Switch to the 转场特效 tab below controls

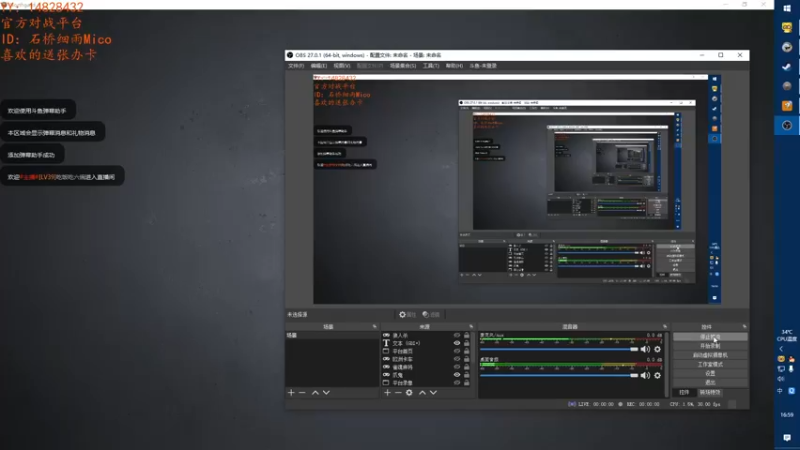pos(710,392)
